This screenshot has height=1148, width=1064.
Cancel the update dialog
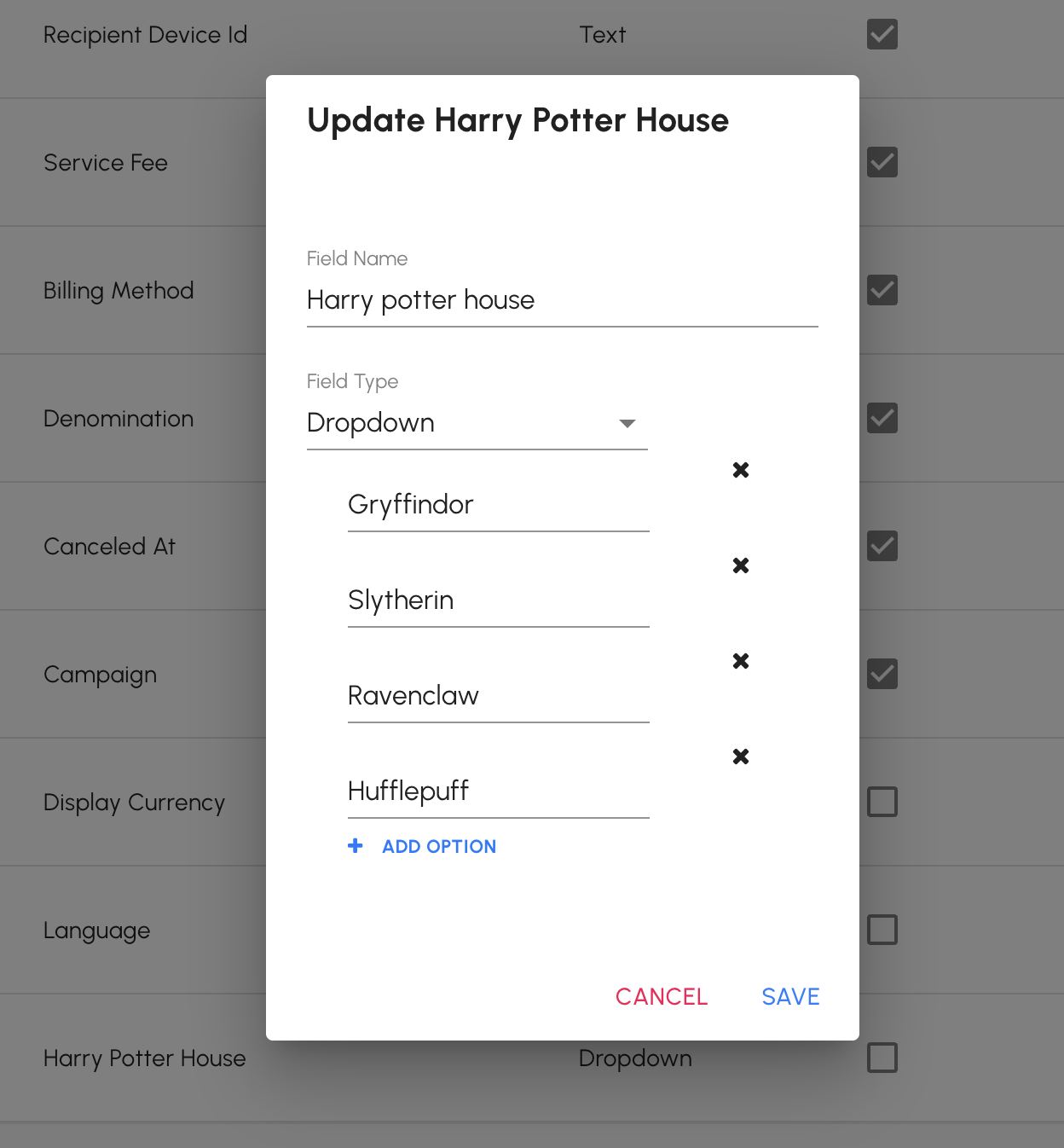(x=662, y=996)
